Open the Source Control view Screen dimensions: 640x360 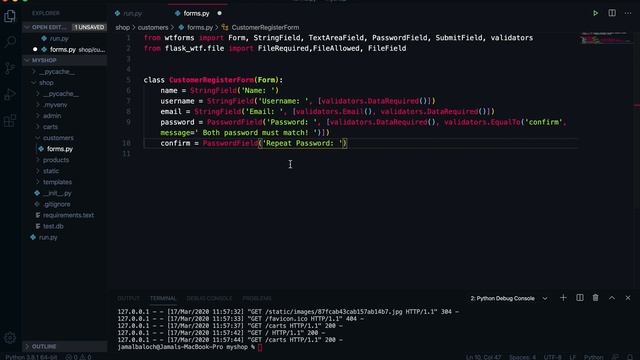coord(10,68)
